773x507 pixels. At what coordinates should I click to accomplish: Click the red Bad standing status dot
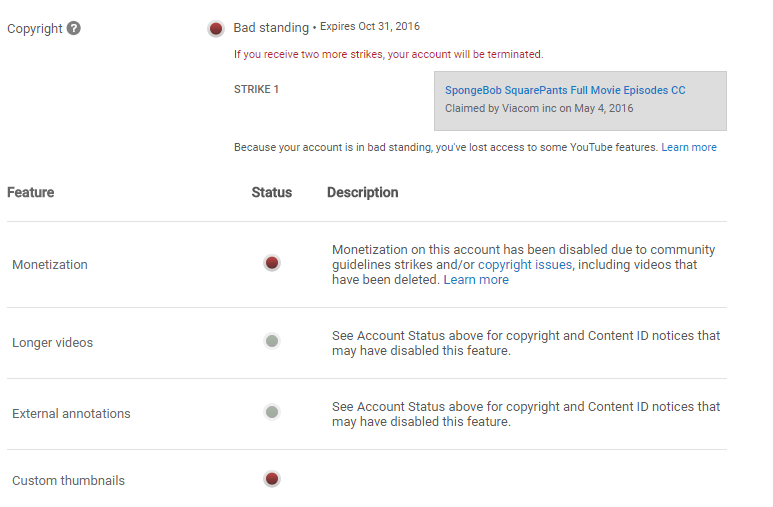[216, 29]
